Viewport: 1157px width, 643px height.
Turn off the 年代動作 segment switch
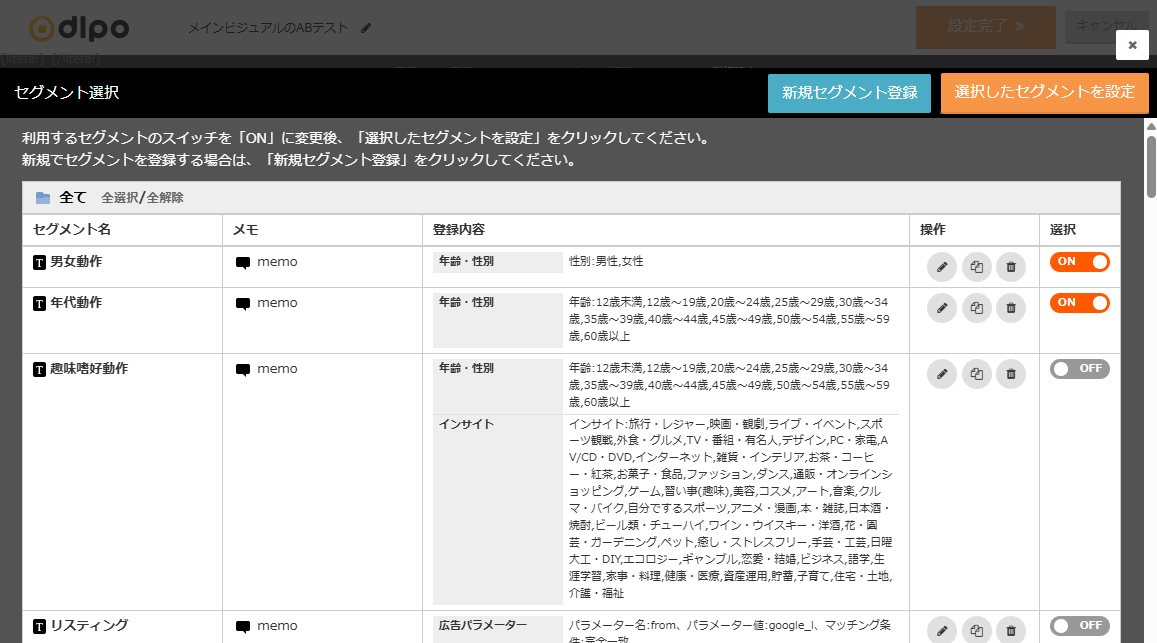click(1080, 303)
